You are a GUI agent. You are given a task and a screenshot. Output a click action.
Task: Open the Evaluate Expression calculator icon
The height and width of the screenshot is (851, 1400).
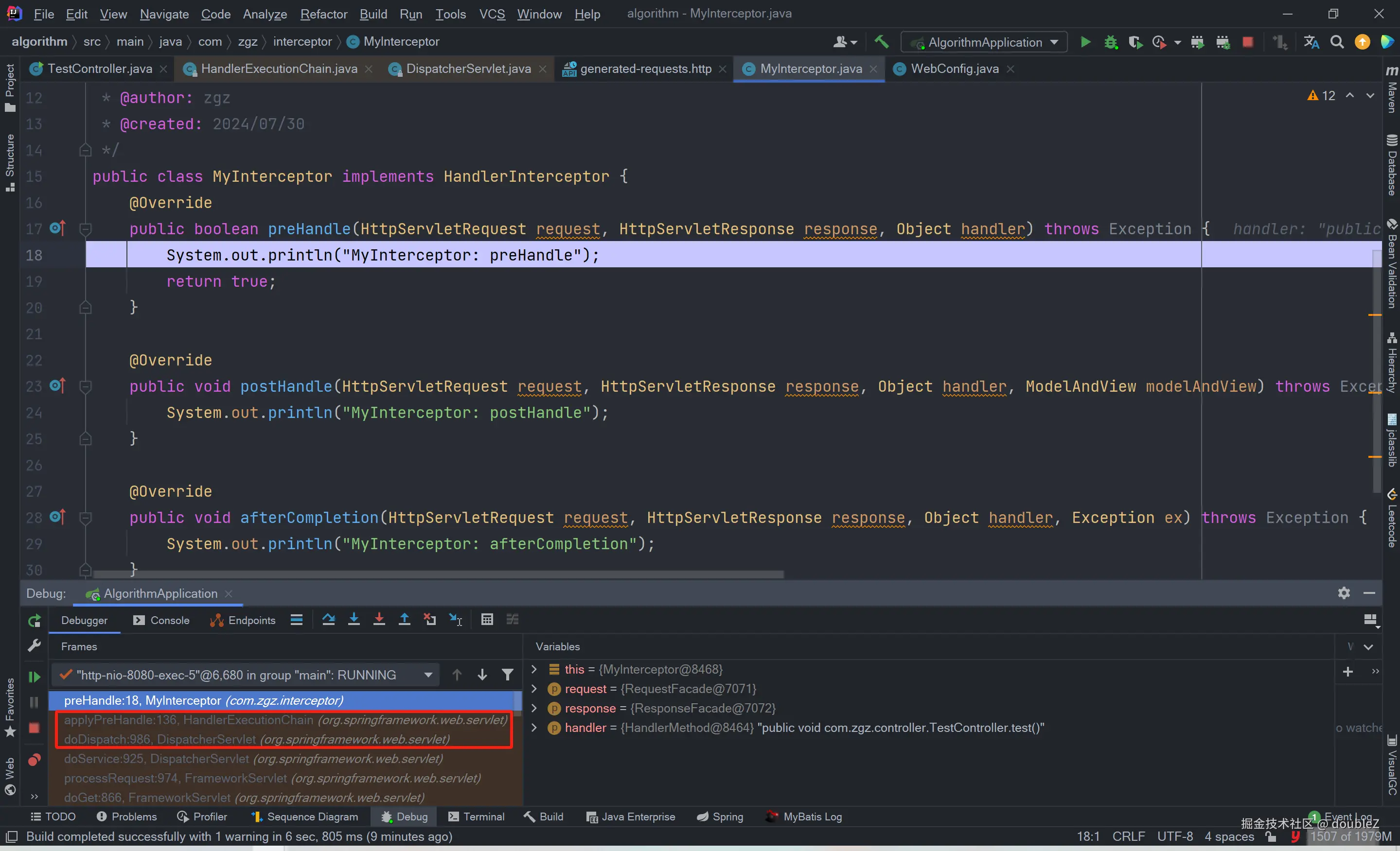pyautogui.click(x=487, y=619)
